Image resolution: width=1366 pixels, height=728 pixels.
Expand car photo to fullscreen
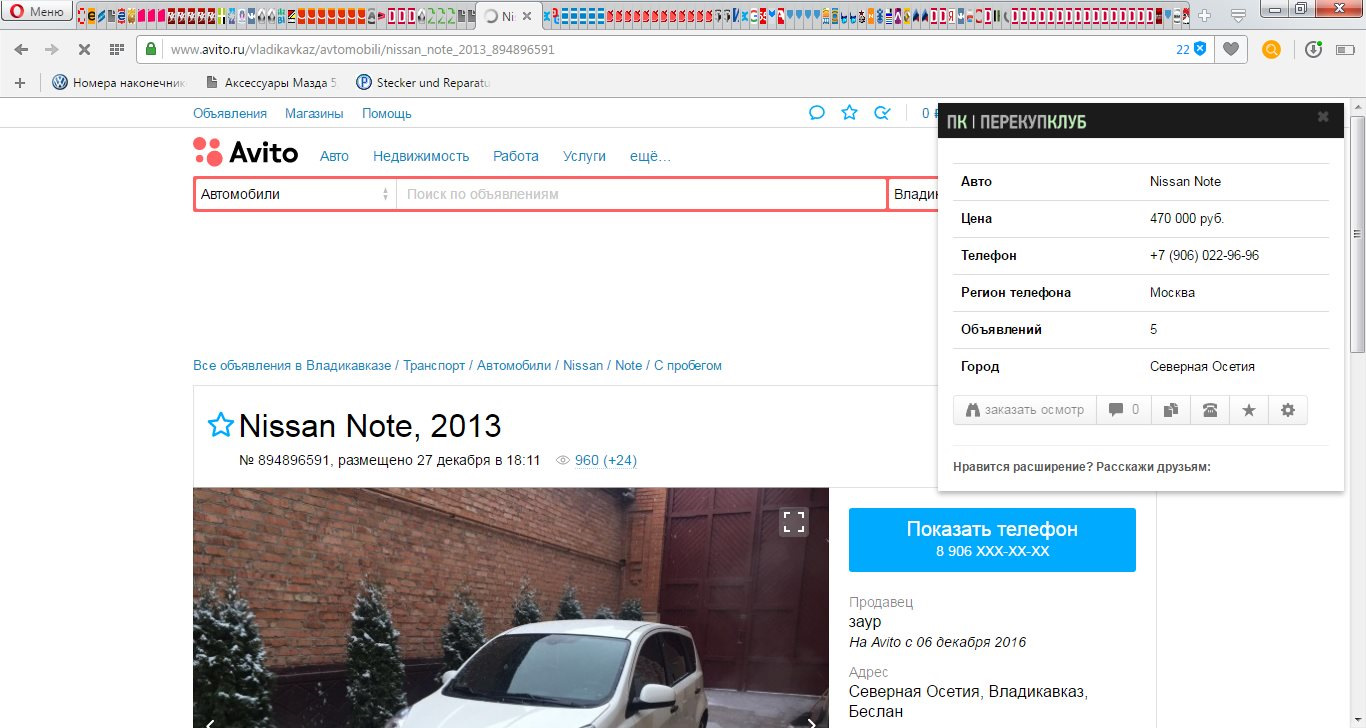pos(794,521)
